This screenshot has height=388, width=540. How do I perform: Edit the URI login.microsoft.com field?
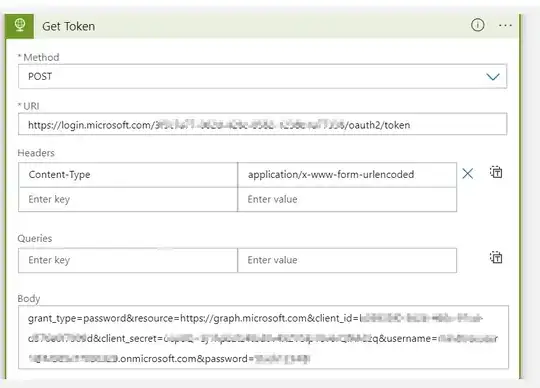pos(262,124)
